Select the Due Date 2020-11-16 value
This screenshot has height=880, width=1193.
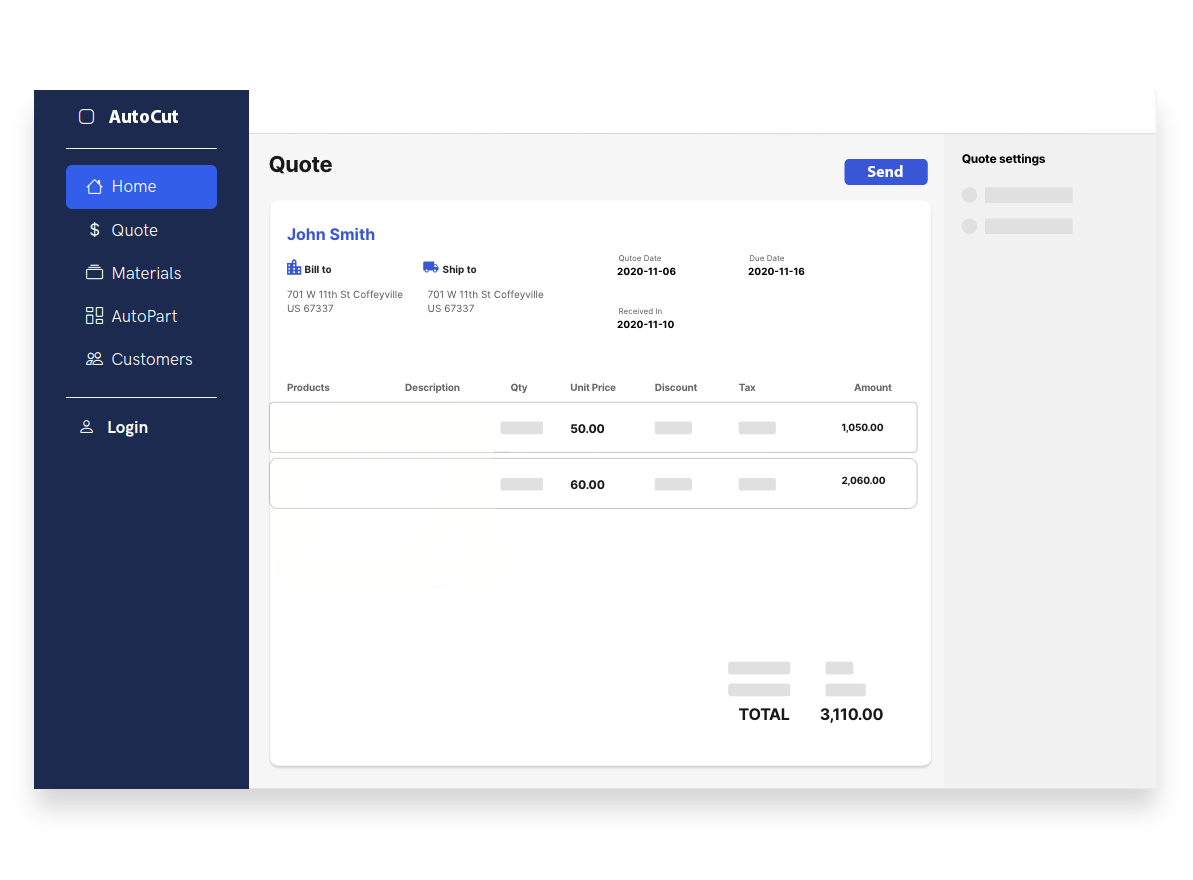(x=776, y=272)
